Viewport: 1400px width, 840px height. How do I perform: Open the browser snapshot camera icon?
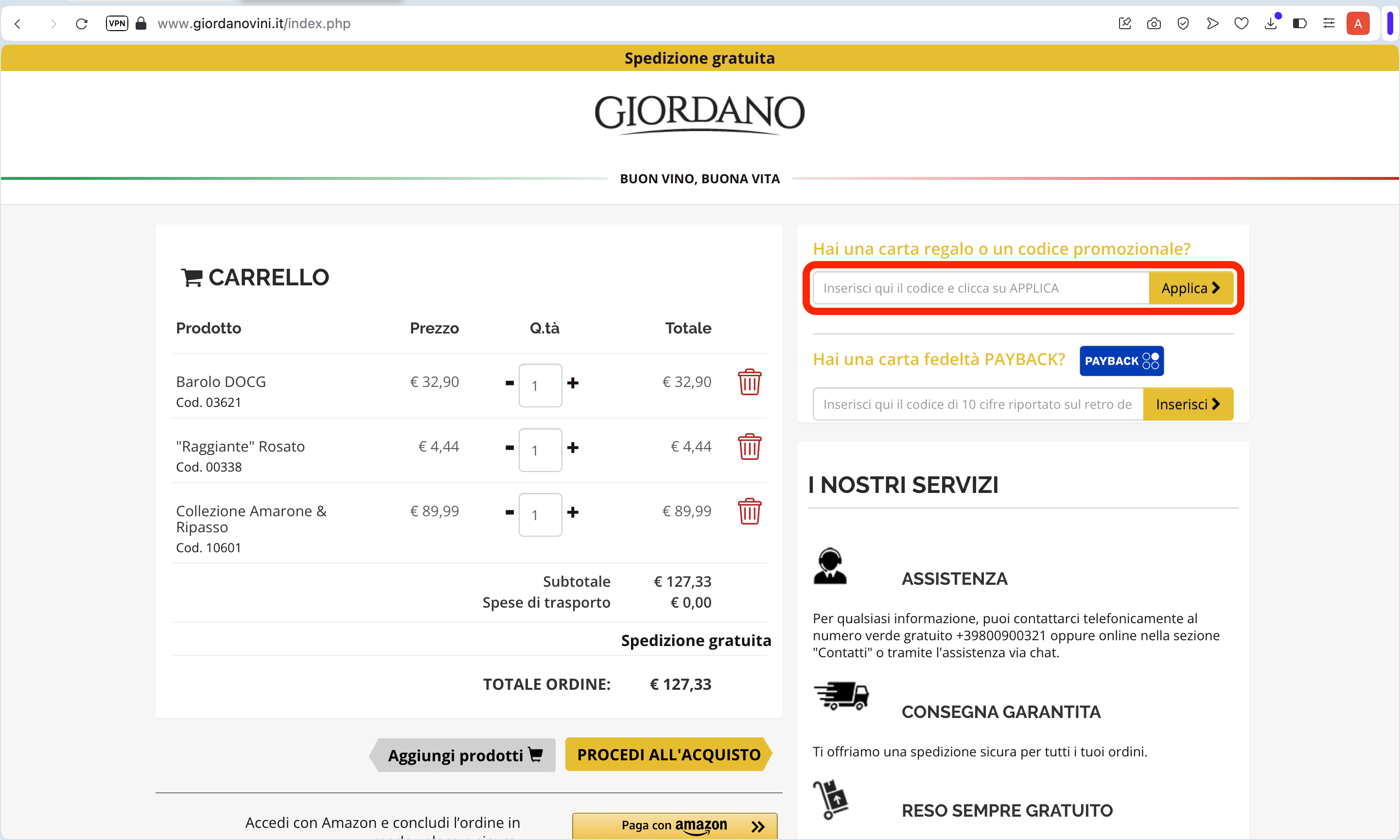[1153, 23]
